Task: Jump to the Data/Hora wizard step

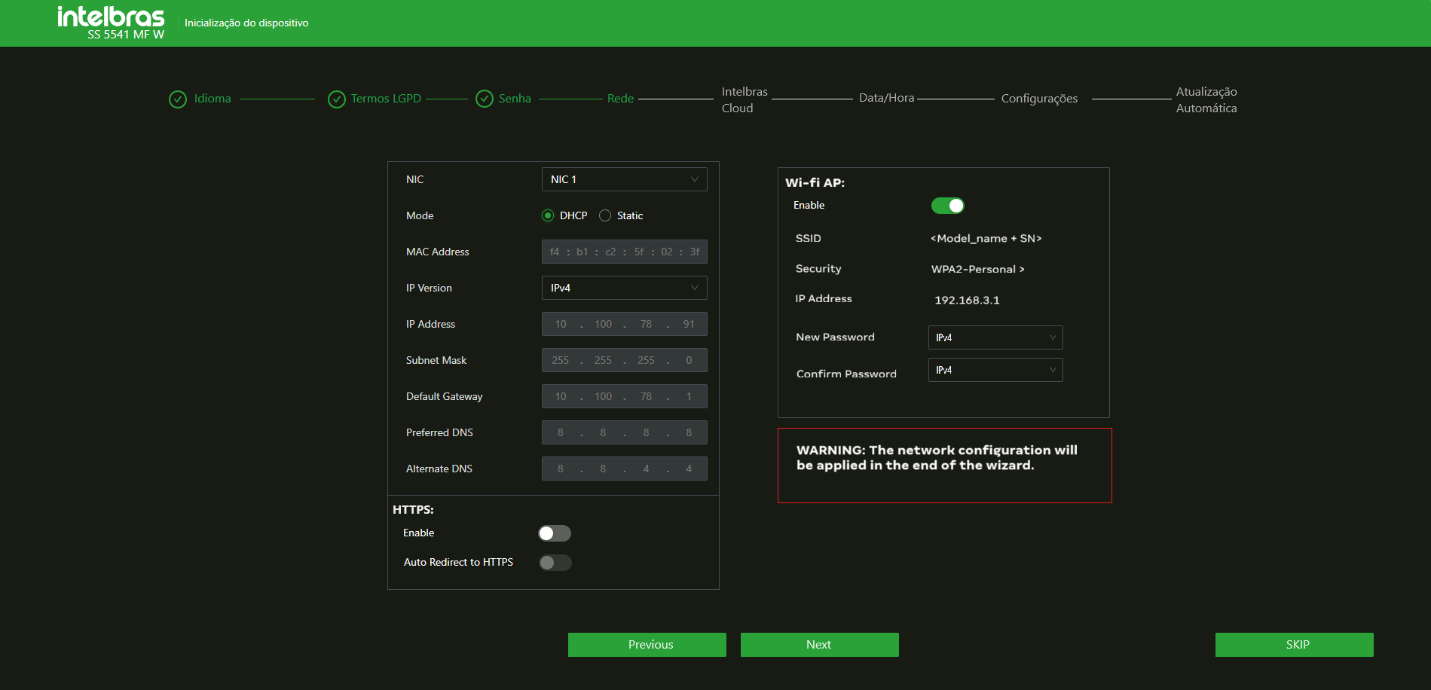Action: [x=886, y=99]
